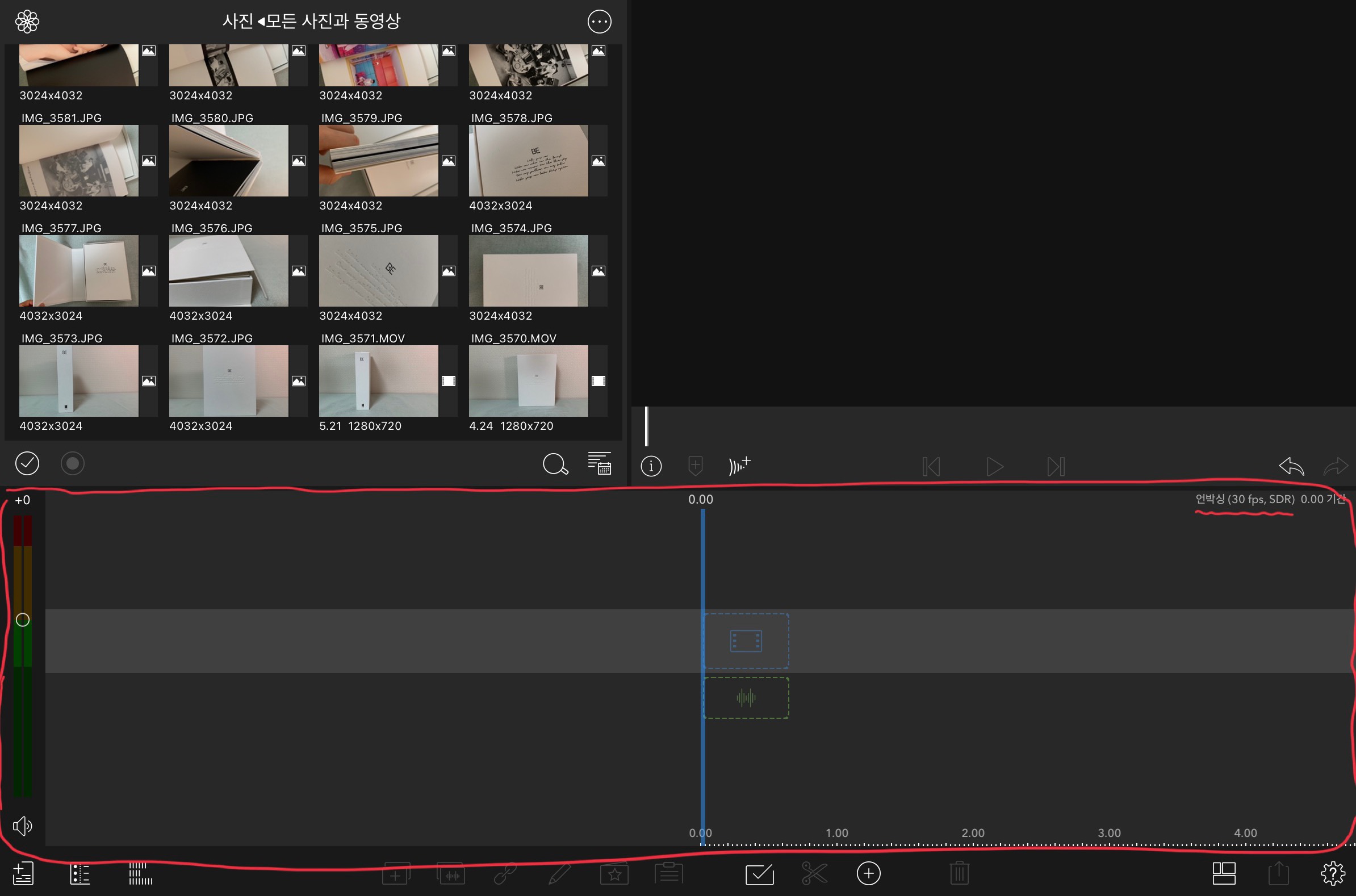Mute the timeline speaker icon

click(22, 826)
